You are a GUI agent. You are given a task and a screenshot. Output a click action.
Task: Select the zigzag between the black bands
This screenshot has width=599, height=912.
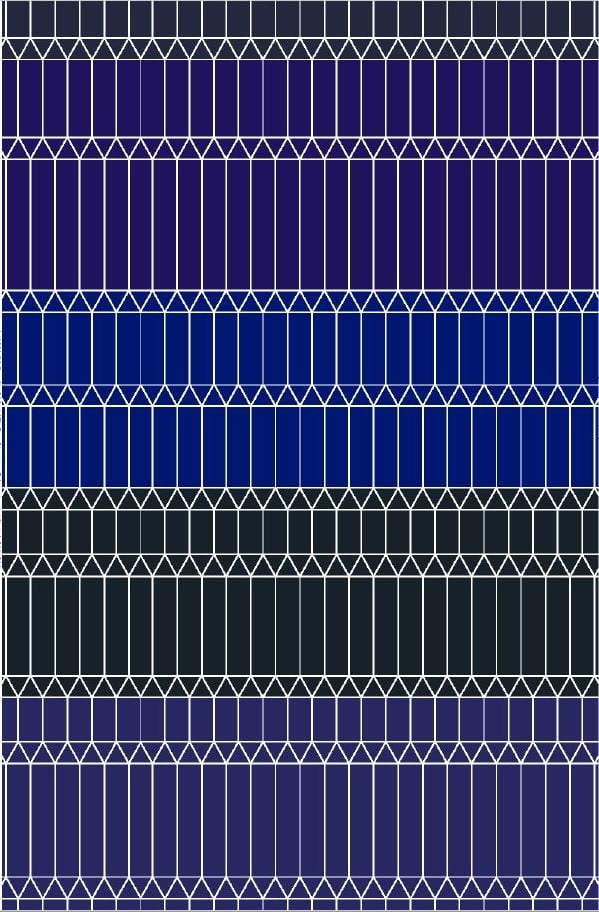pyautogui.click(x=300, y=565)
